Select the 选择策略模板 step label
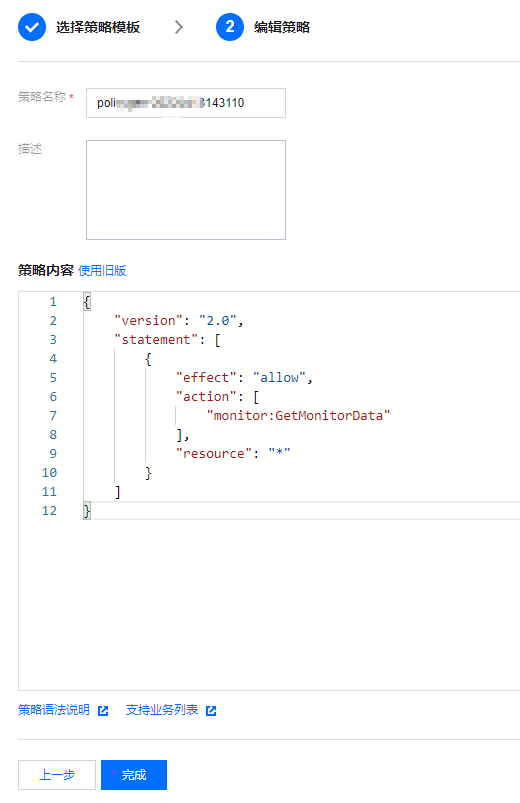Screen dimensions: 520x803 (98, 27)
